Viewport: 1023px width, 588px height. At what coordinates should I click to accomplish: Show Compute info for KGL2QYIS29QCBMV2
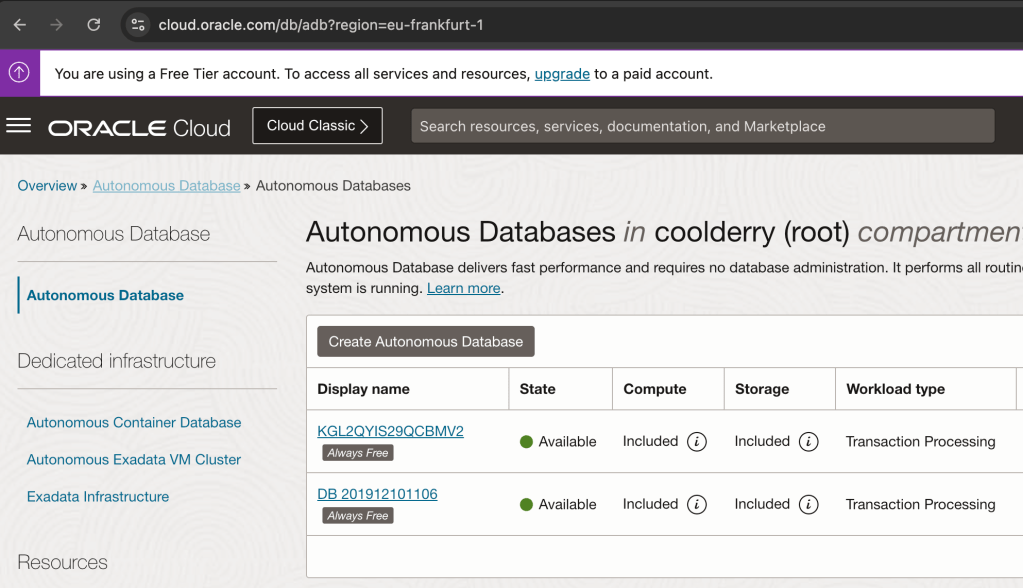[697, 442]
